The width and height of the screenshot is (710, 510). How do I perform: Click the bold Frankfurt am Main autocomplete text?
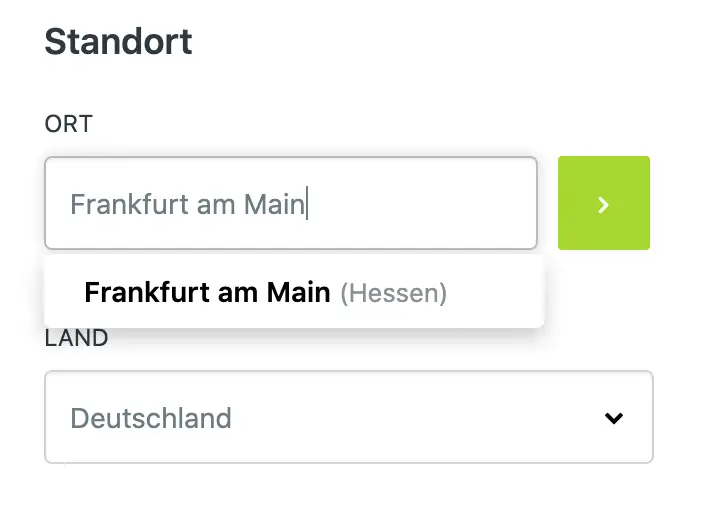207,292
